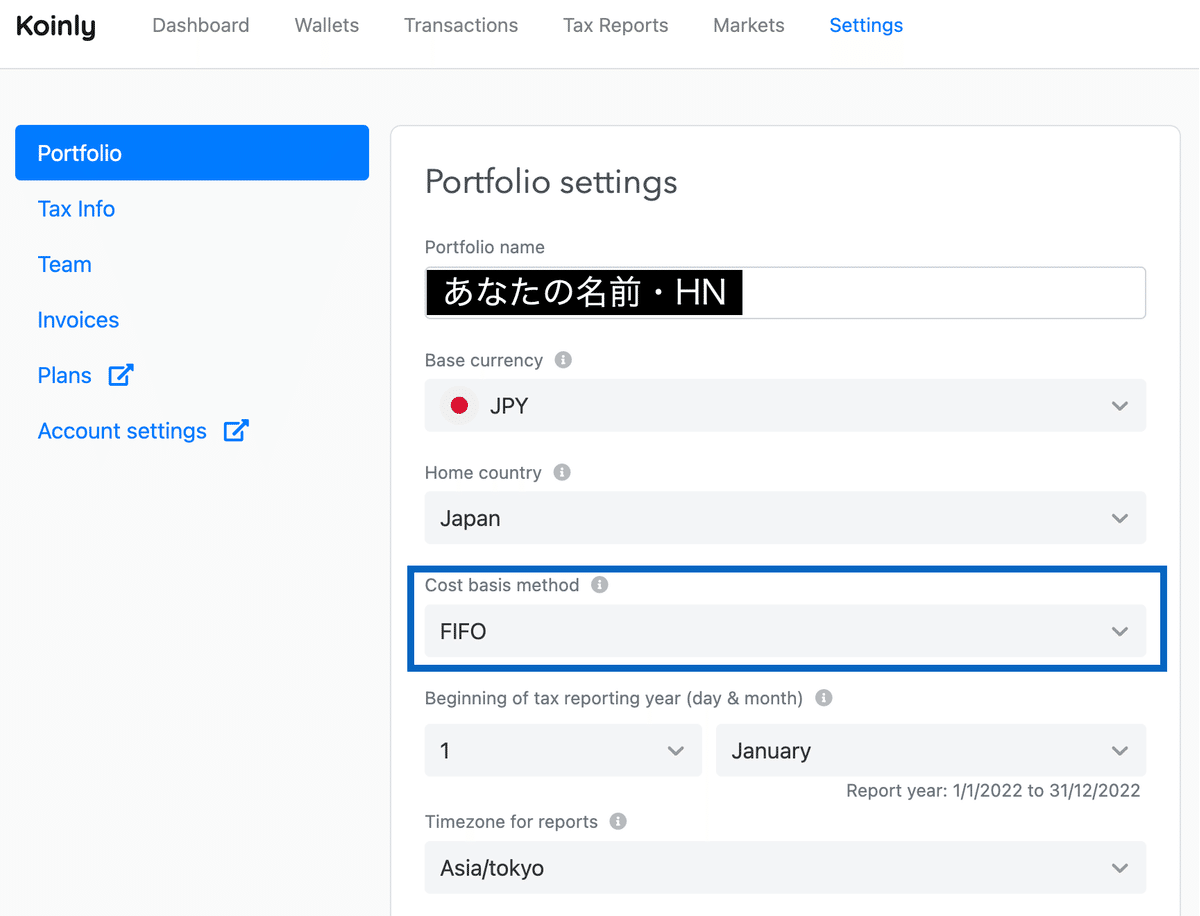Show the tax reporting year info icon
The width and height of the screenshot is (1200, 916).
(x=824, y=698)
